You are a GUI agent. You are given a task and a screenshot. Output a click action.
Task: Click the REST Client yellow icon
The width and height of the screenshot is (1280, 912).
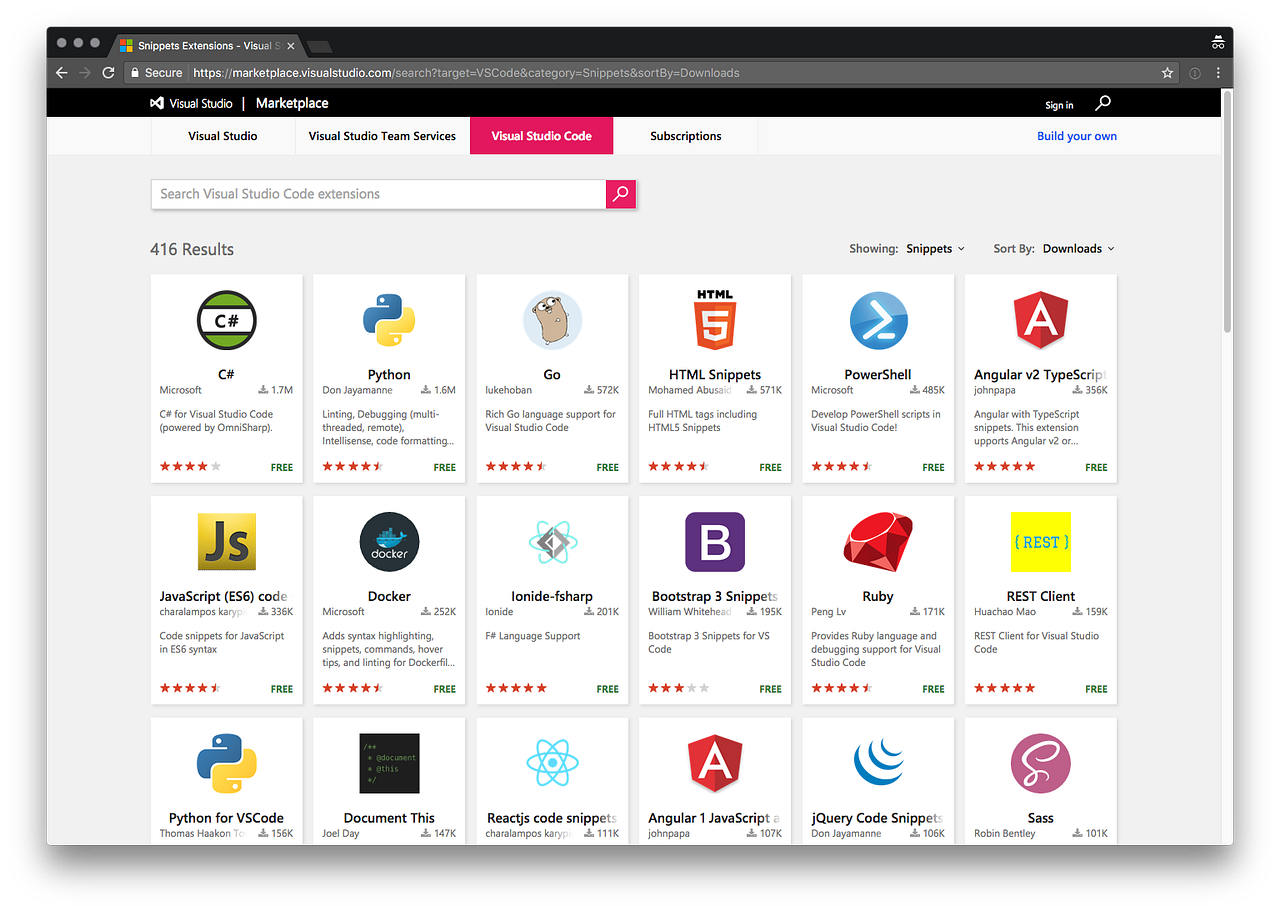(1040, 541)
